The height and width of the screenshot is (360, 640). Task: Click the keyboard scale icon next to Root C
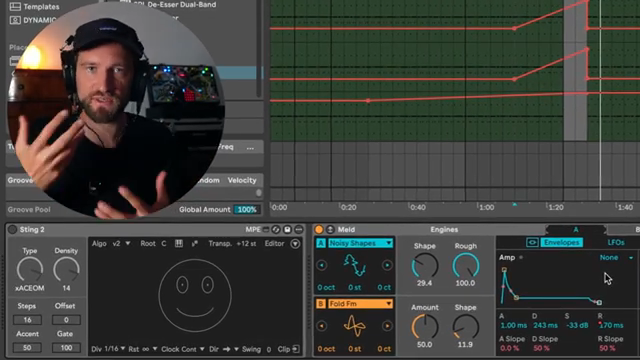coord(179,243)
